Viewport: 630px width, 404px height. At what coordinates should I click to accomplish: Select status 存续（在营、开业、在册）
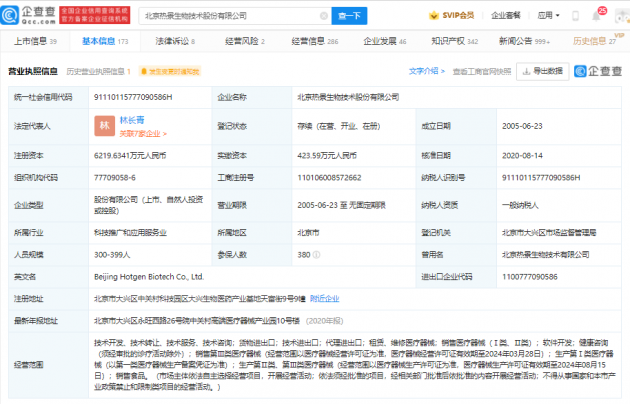339,126
